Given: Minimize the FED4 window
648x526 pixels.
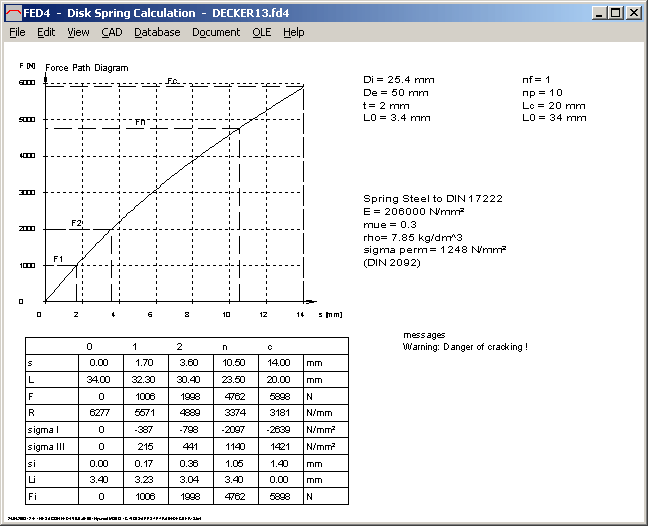Looking at the screenshot, I should (598, 13).
